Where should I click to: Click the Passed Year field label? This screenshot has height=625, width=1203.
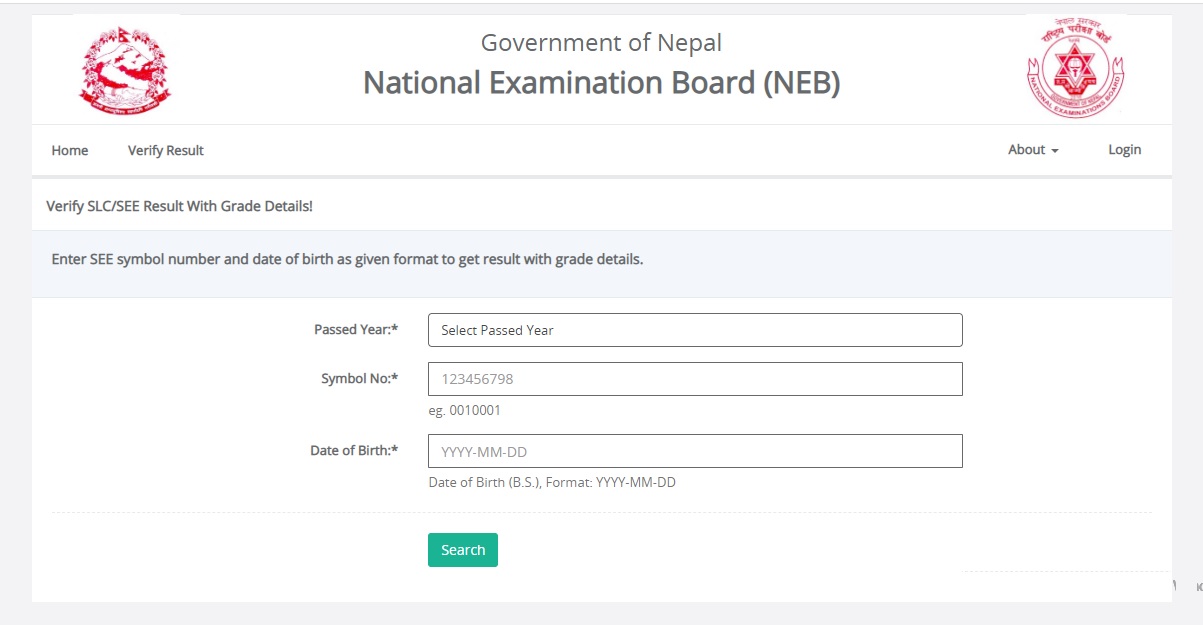pos(356,330)
